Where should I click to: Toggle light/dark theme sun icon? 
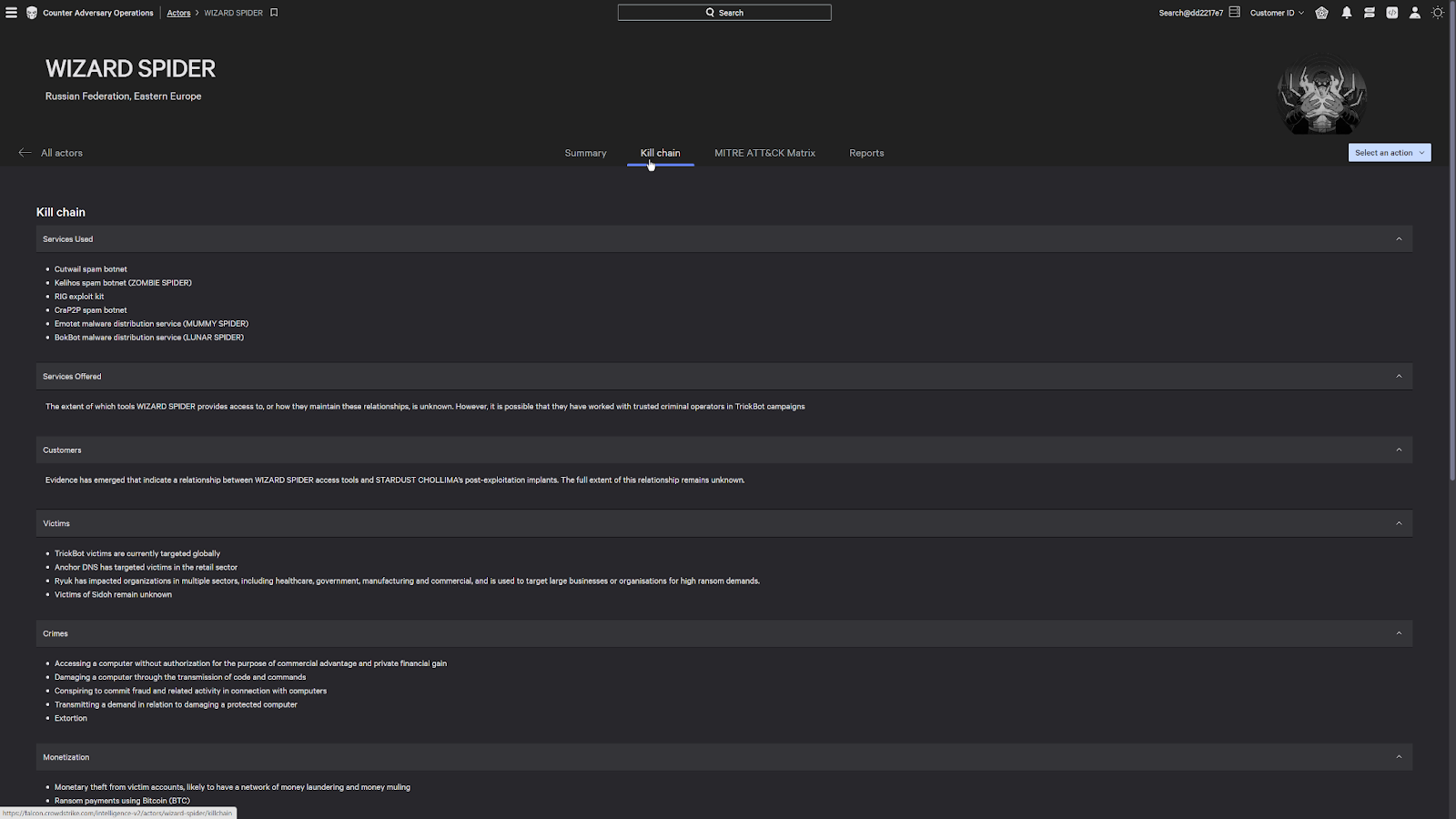[1438, 13]
